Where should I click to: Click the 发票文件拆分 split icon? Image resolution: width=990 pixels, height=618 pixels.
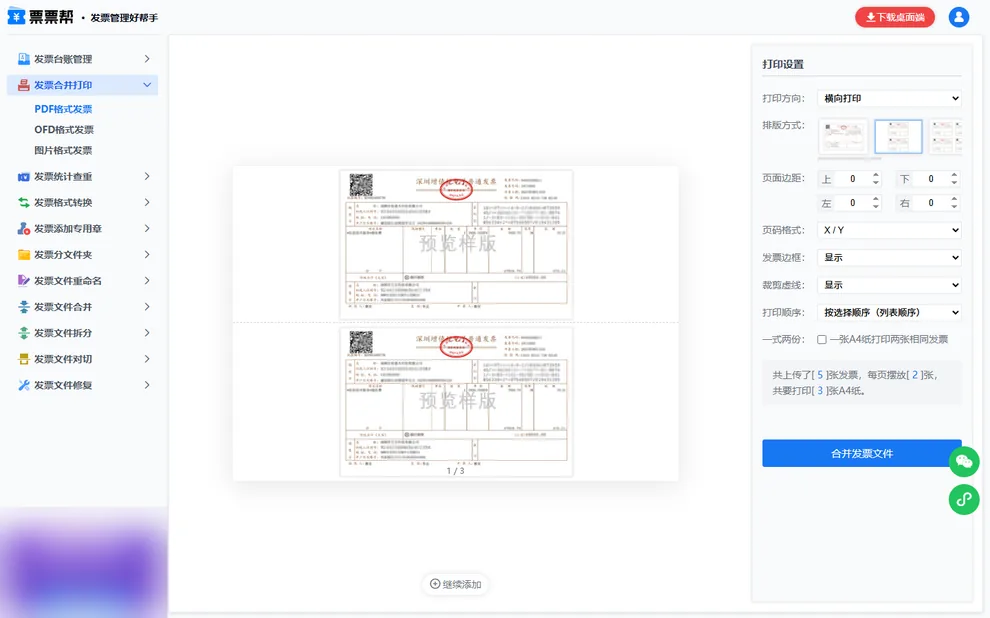click(x=24, y=333)
